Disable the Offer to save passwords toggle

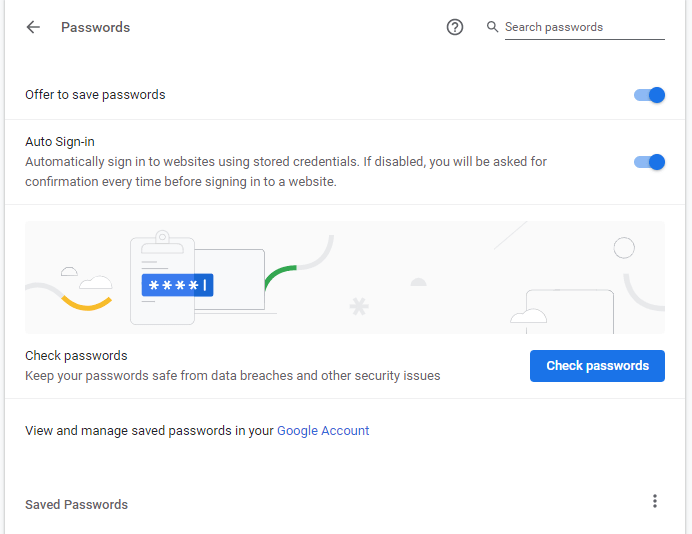tap(649, 95)
